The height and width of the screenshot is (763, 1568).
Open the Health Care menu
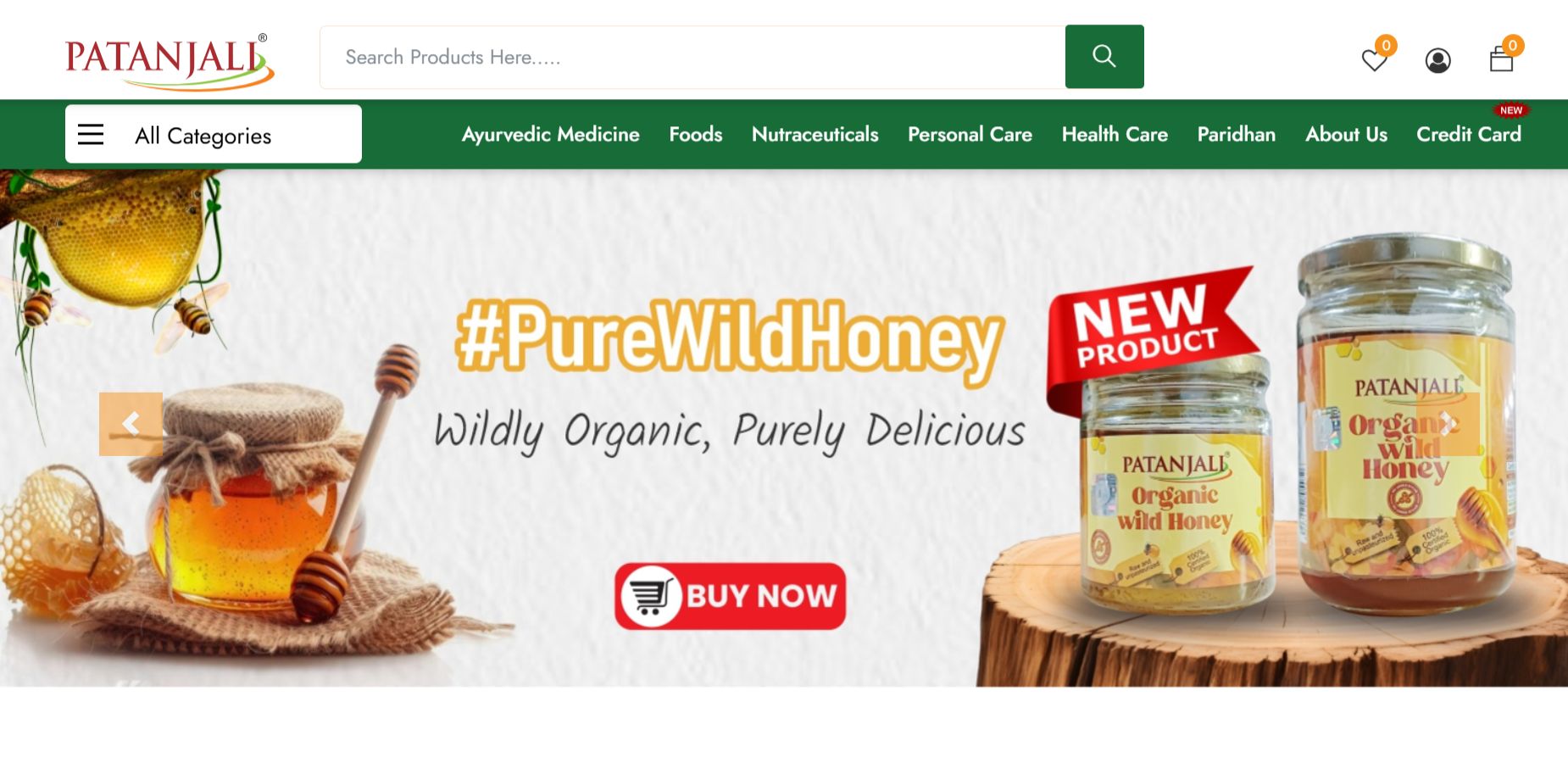[x=1115, y=134]
